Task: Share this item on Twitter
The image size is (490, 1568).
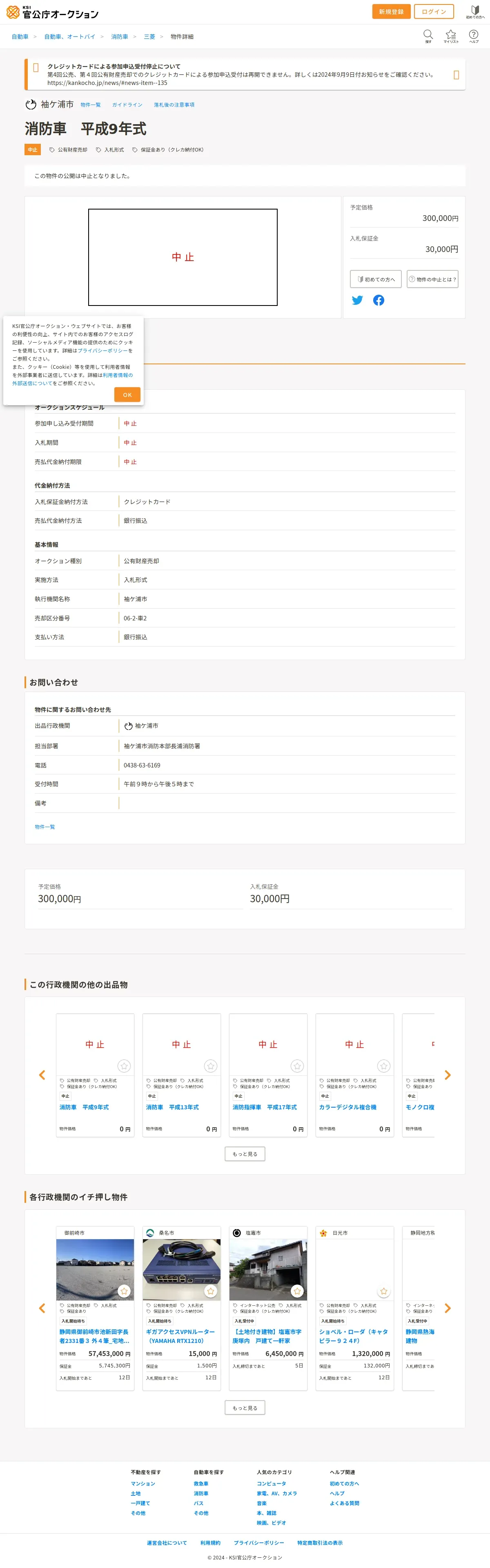Action: tap(357, 300)
